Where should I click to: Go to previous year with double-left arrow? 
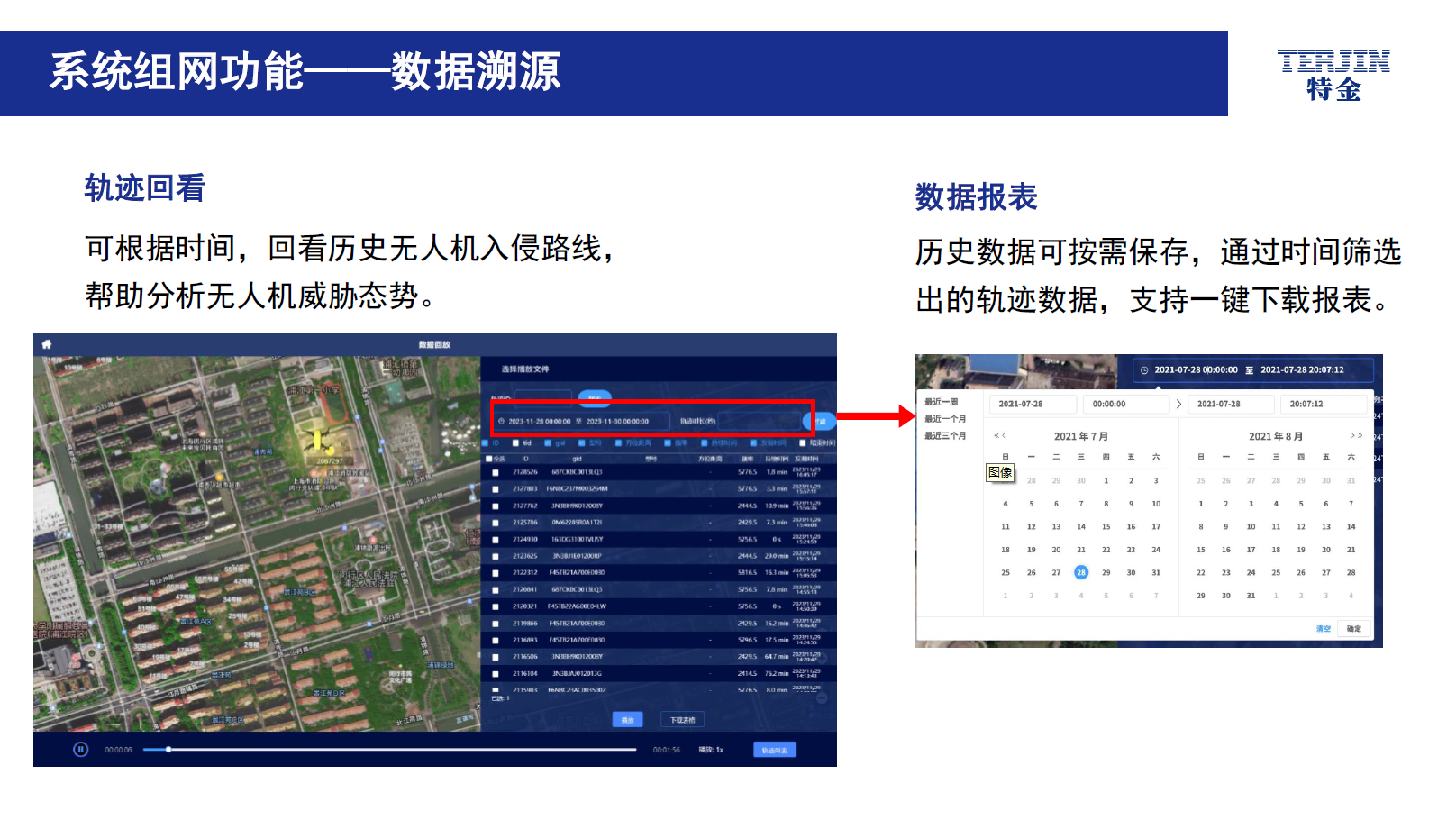pos(996,435)
